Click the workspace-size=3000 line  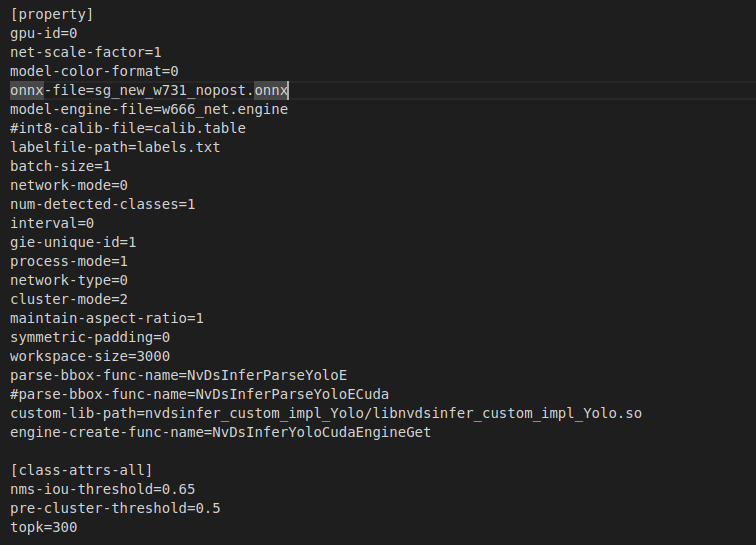[90, 356]
